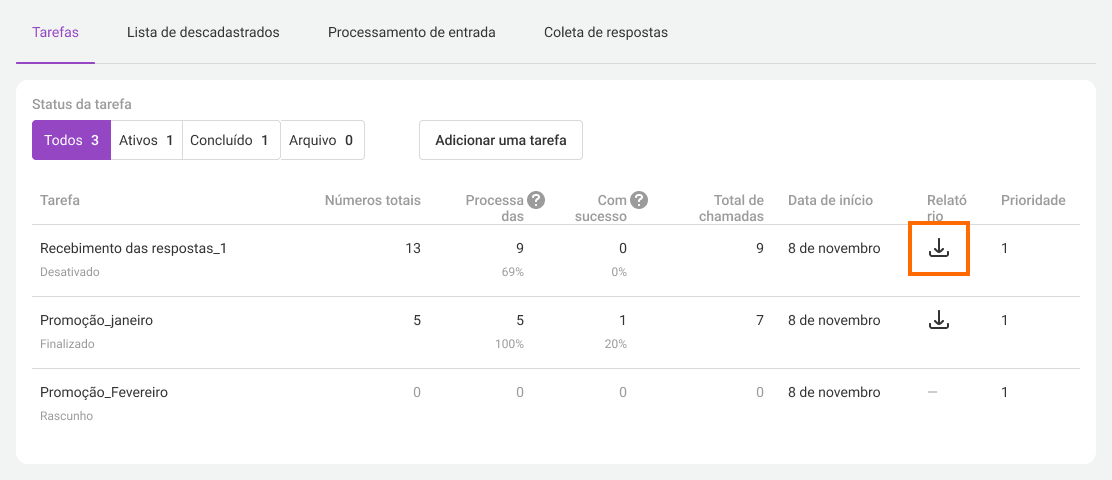1112x480 pixels.
Task: Open the Promoção_janeiro task
Action: (96, 320)
